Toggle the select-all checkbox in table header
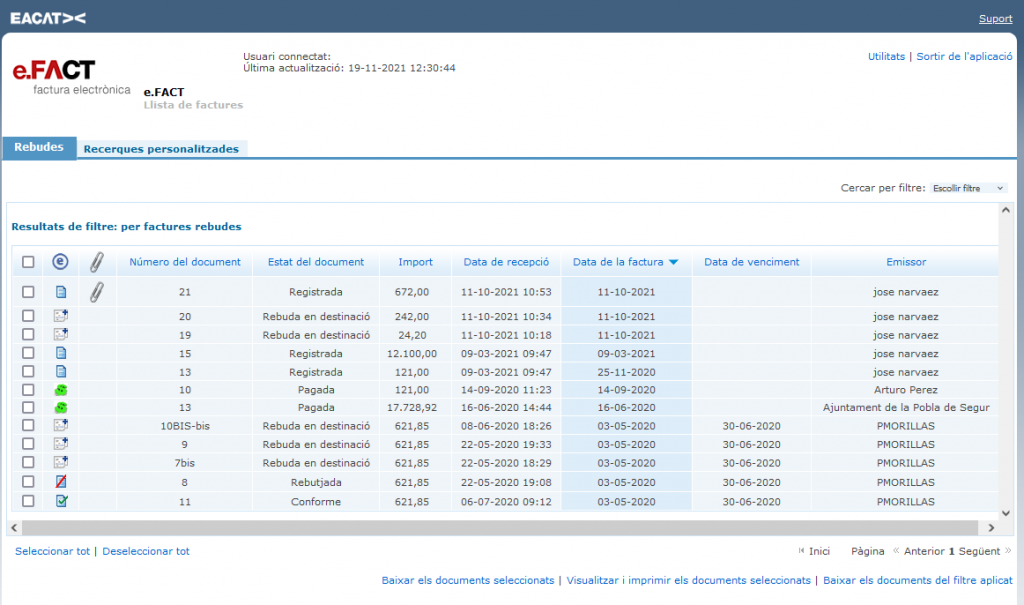The image size is (1024, 605). point(28,262)
